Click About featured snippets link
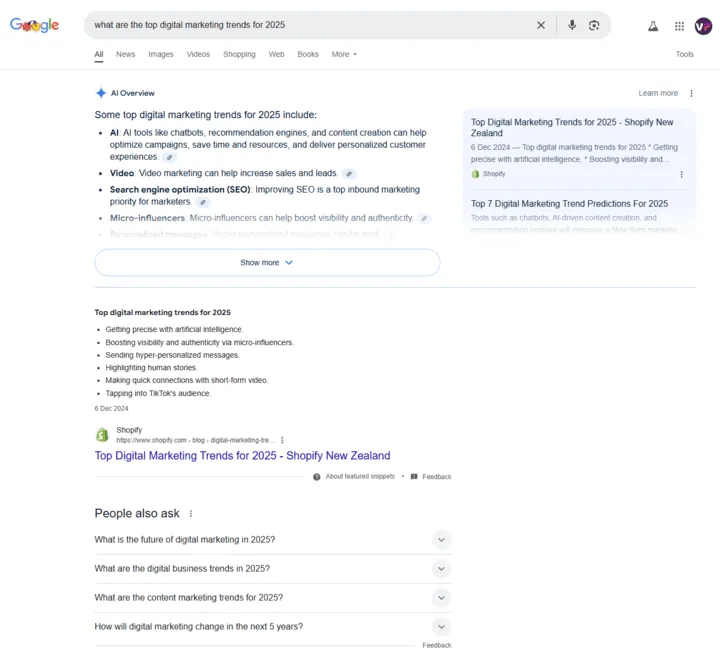Image resolution: width=720 pixels, height=658 pixels. 360,477
